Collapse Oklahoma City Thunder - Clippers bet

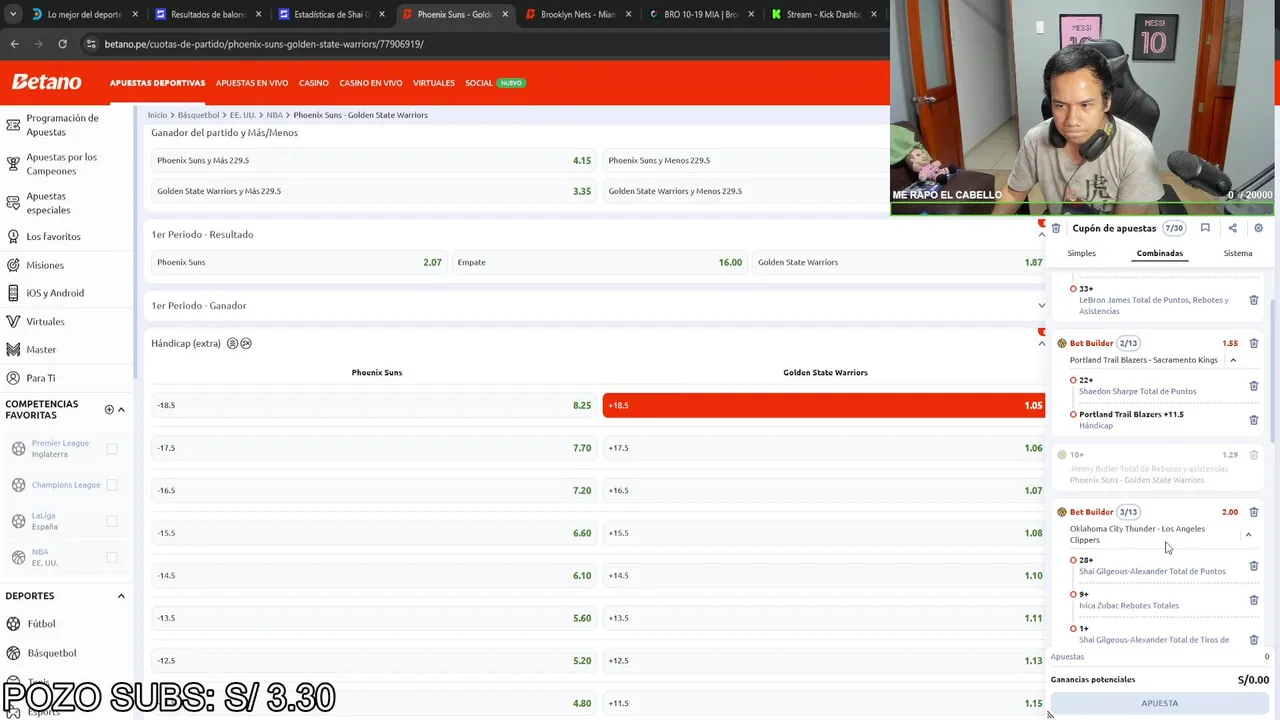[x=1248, y=535]
